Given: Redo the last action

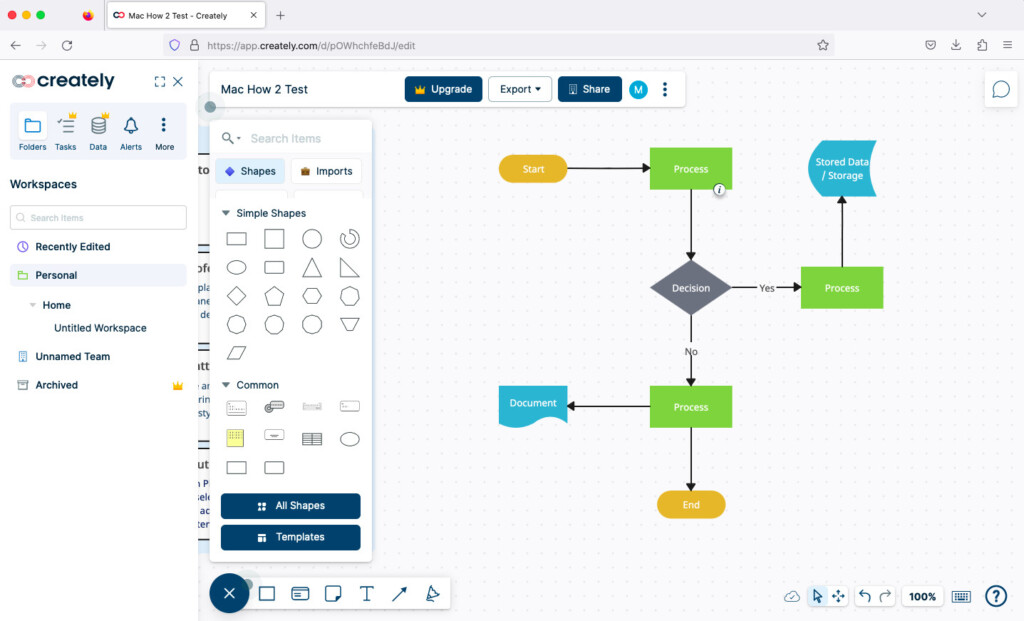Looking at the screenshot, I should (886, 596).
